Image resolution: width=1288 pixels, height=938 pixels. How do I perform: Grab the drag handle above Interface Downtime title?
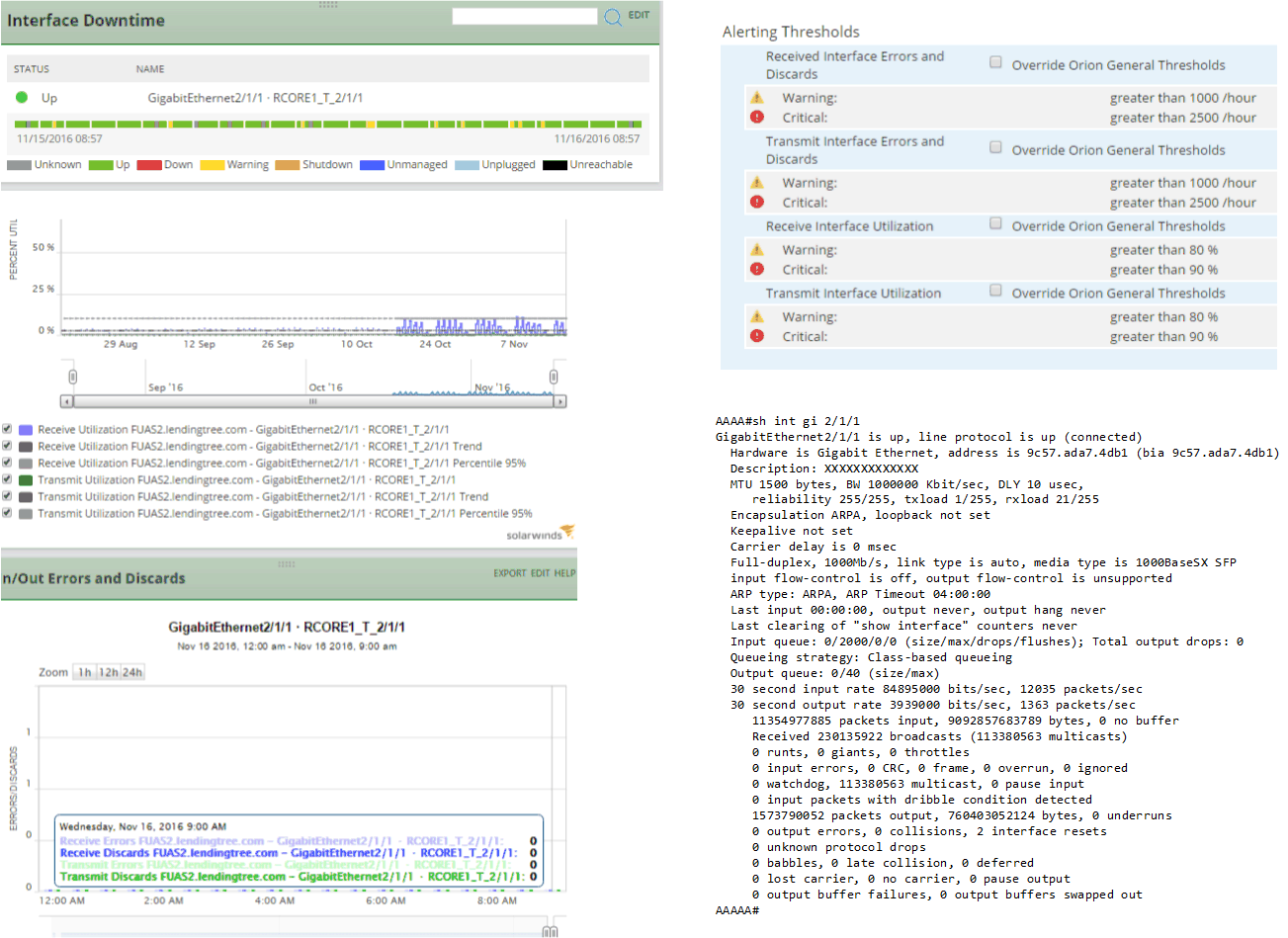pos(328,5)
